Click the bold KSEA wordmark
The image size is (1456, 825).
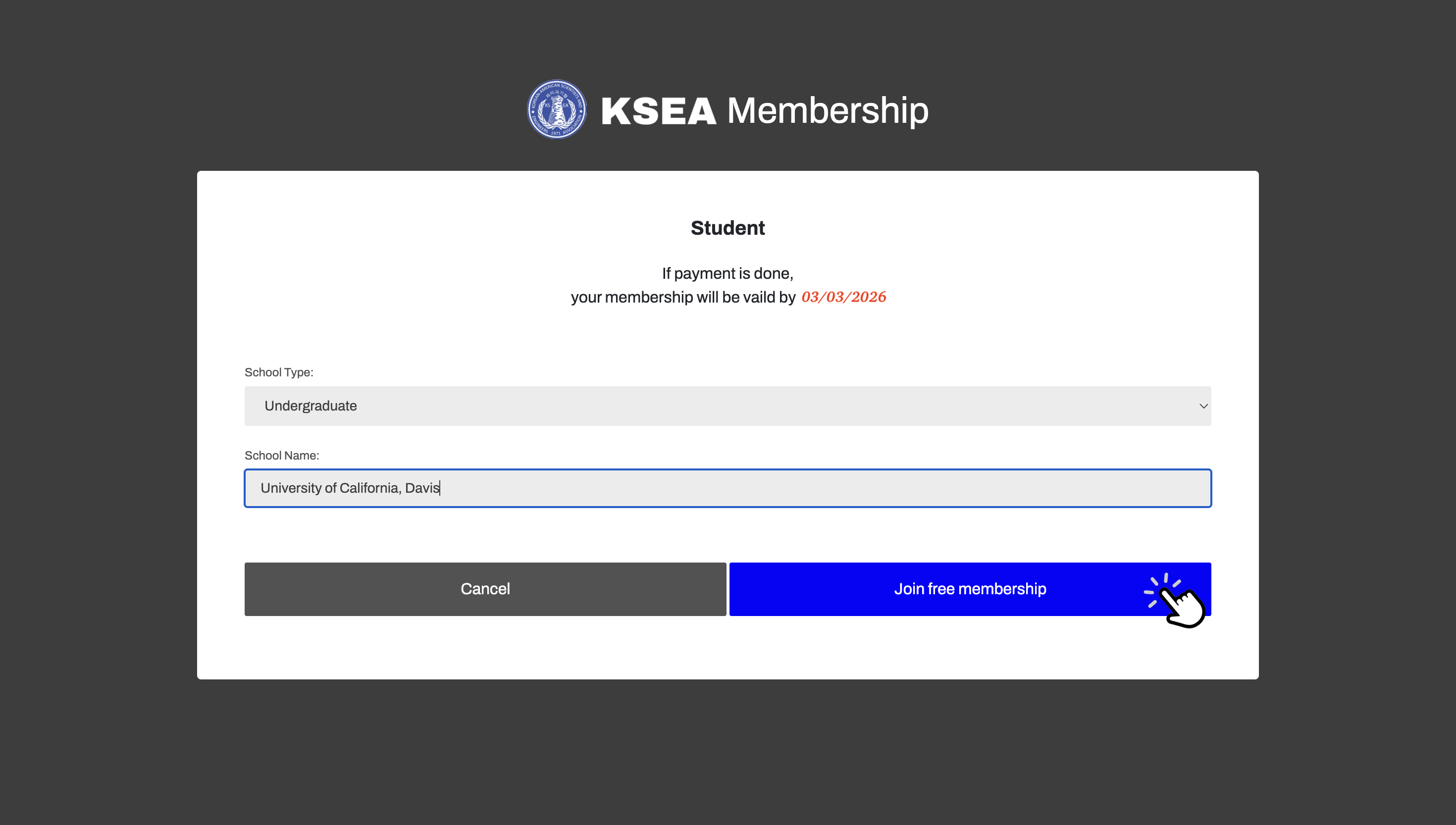click(659, 111)
